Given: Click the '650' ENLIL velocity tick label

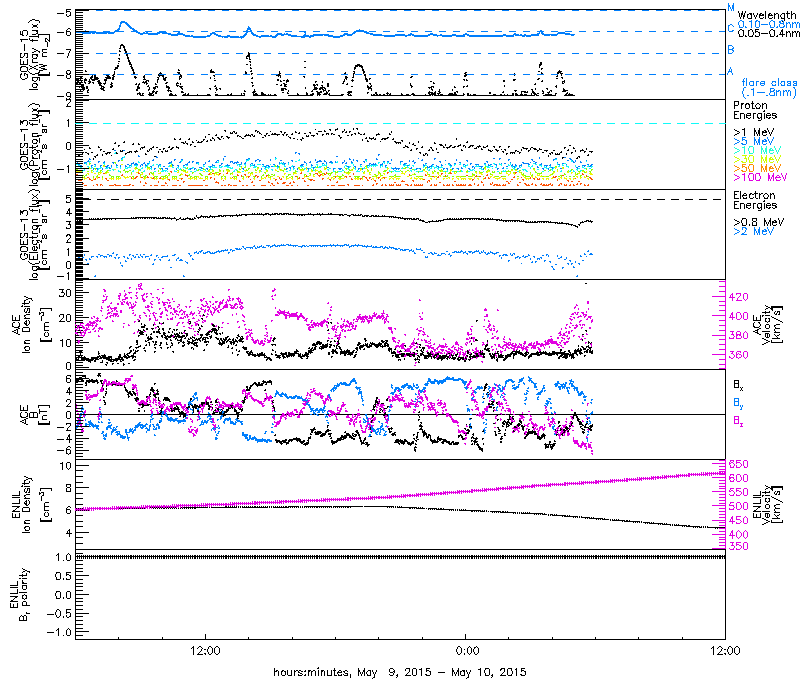Looking at the screenshot, I should [739, 464].
